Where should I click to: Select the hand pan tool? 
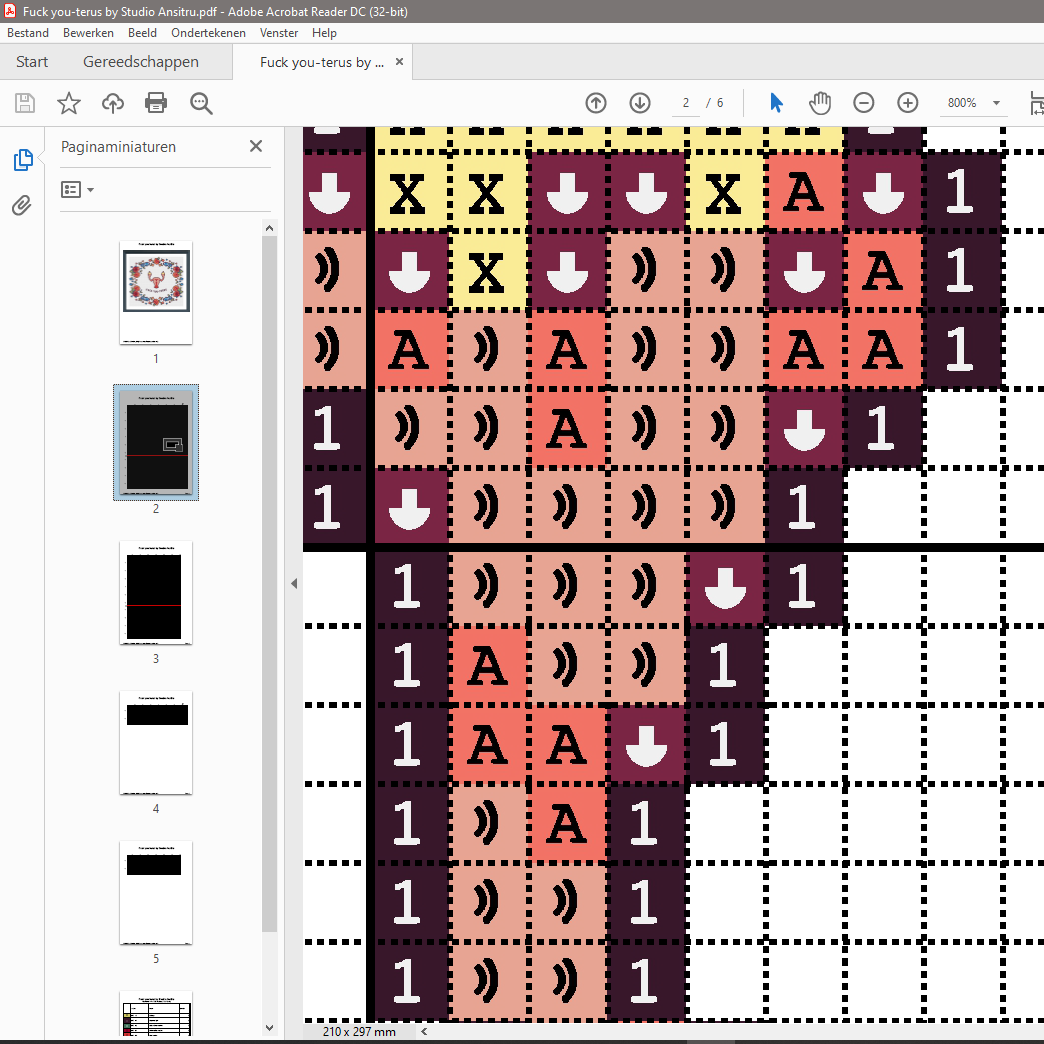(820, 103)
